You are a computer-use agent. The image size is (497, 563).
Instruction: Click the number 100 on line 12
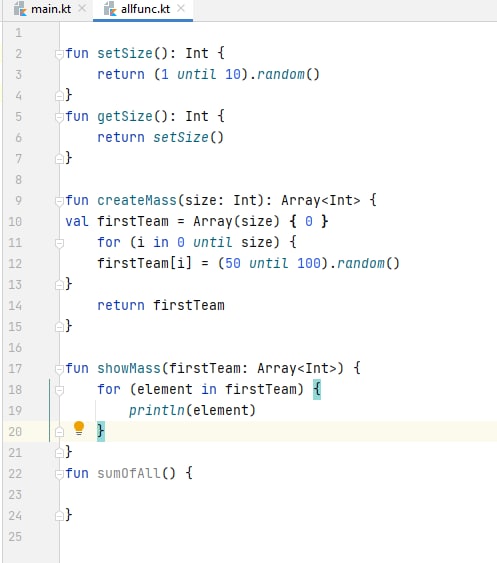point(308,264)
